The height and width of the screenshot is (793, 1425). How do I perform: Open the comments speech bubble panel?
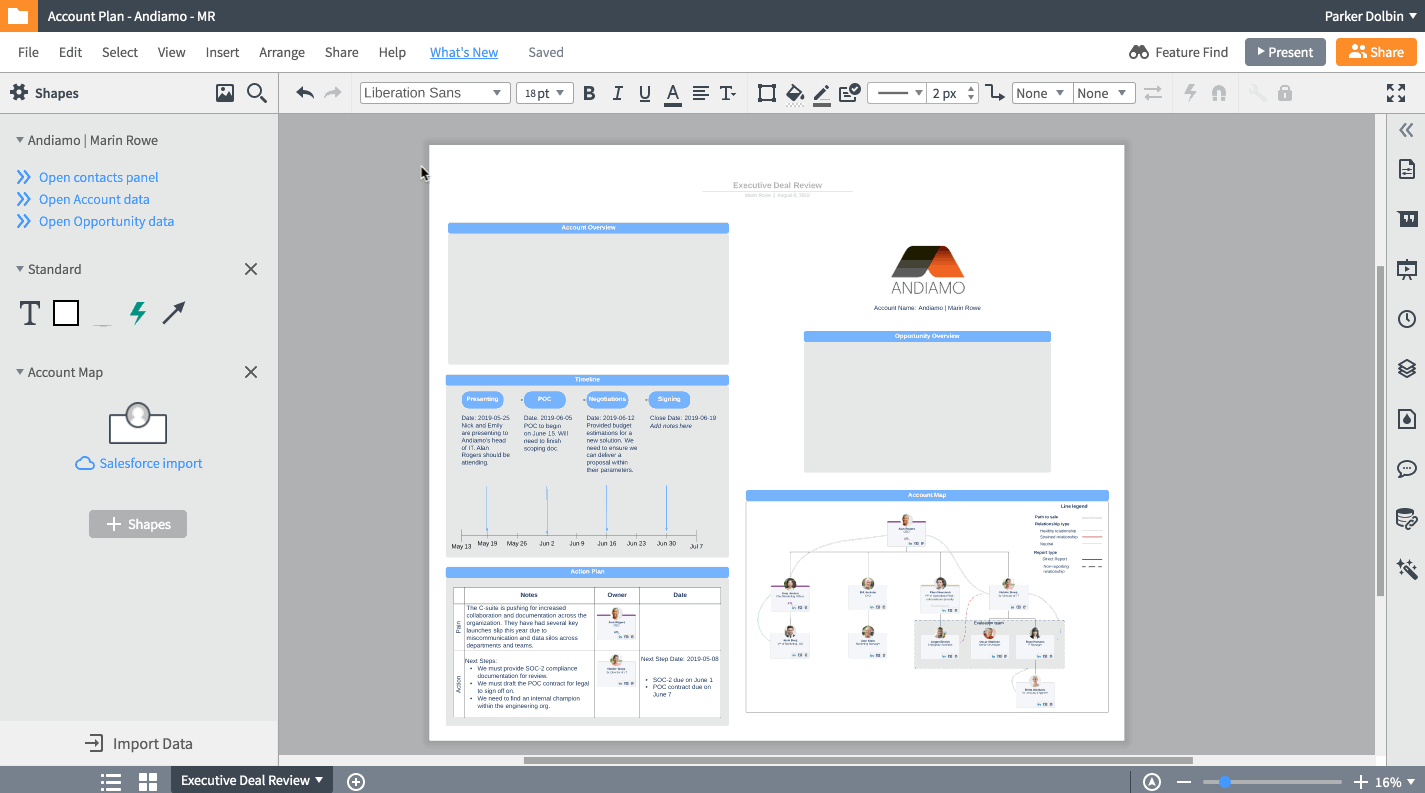1406,468
